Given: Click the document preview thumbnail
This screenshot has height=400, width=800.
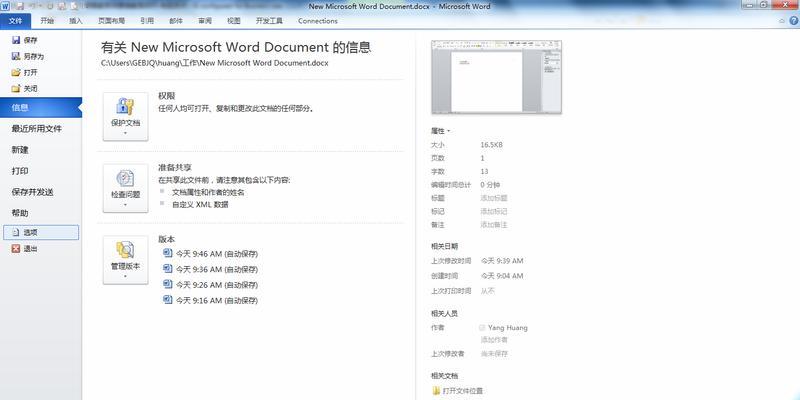Looking at the screenshot, I should pyautogui.click(x=496, y=77).
